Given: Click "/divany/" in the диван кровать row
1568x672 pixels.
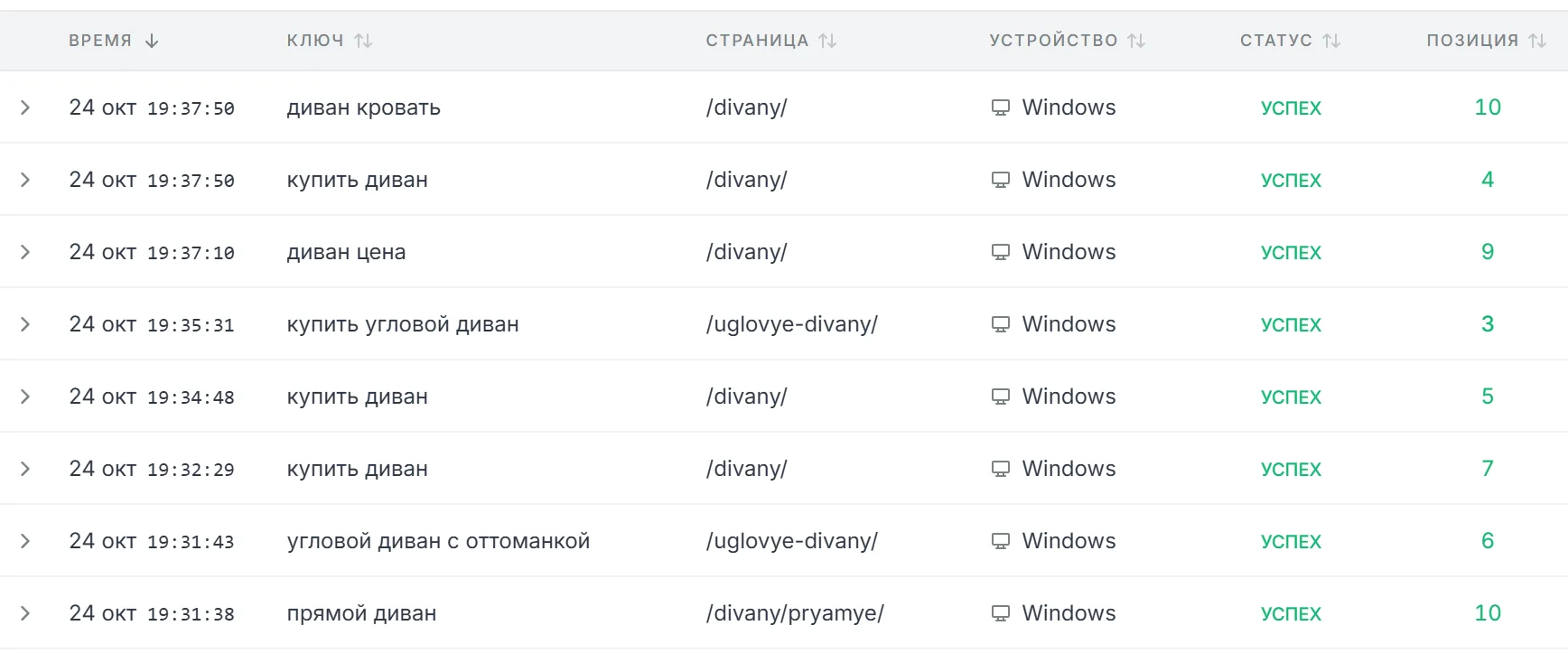Looking at the screenshot, I should click(747, 107).
